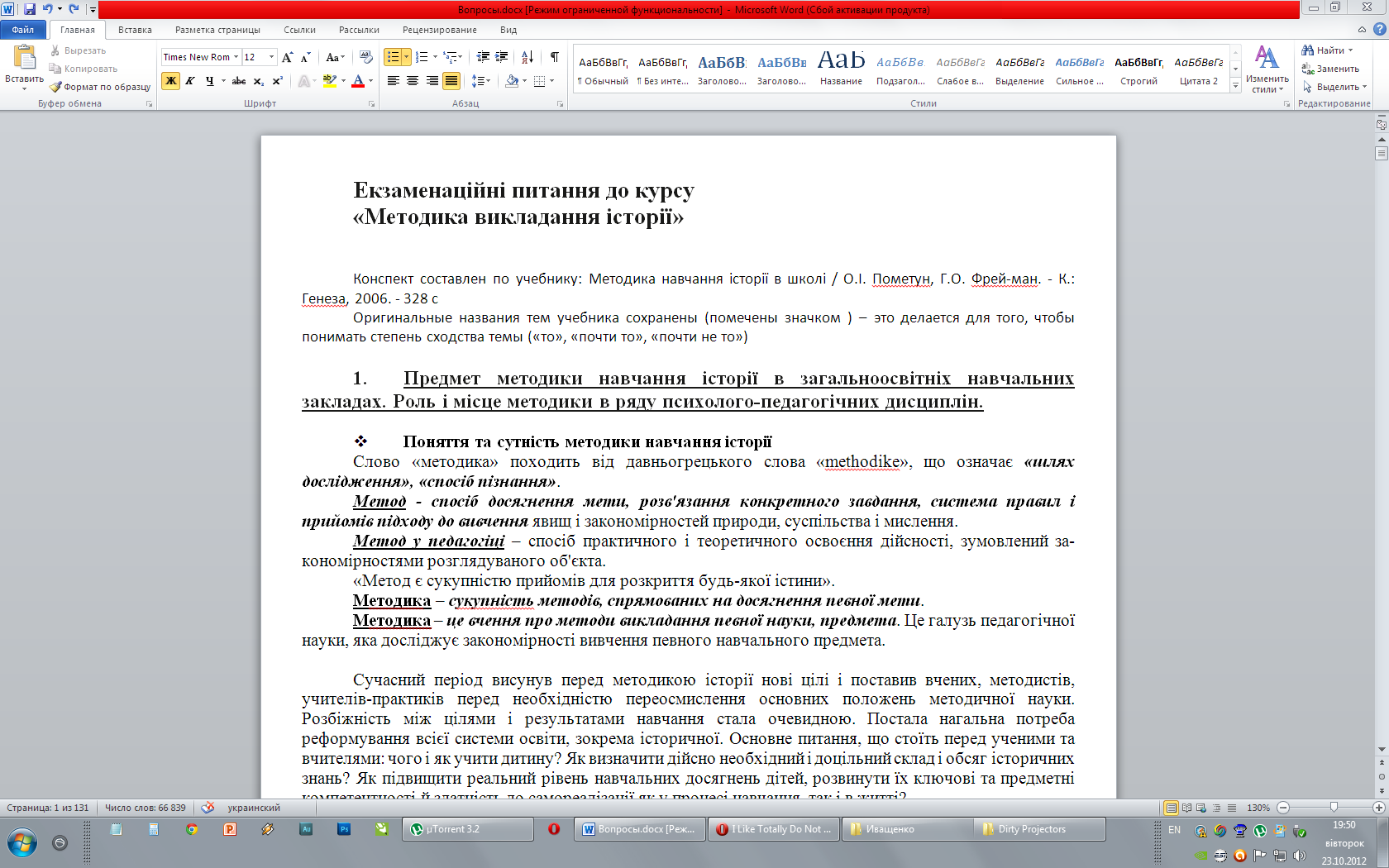
Task: Expand the styles gallery more arrow
Action: 1236,86
